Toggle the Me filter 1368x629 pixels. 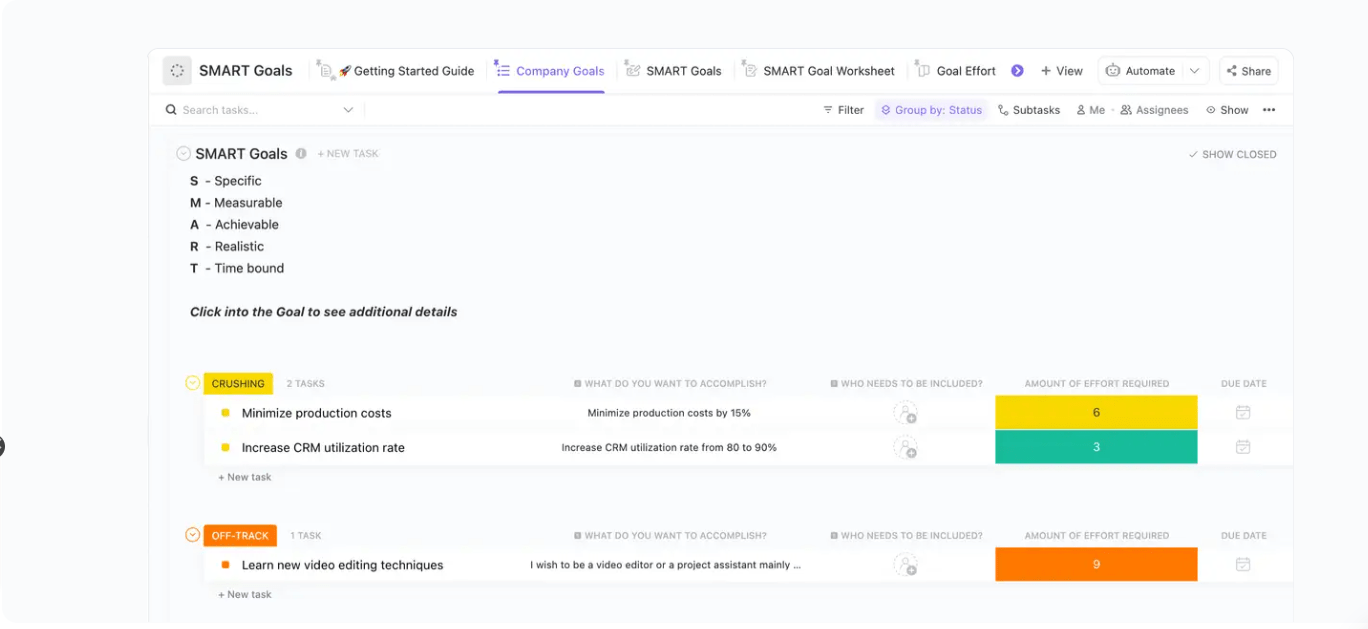1090,110
